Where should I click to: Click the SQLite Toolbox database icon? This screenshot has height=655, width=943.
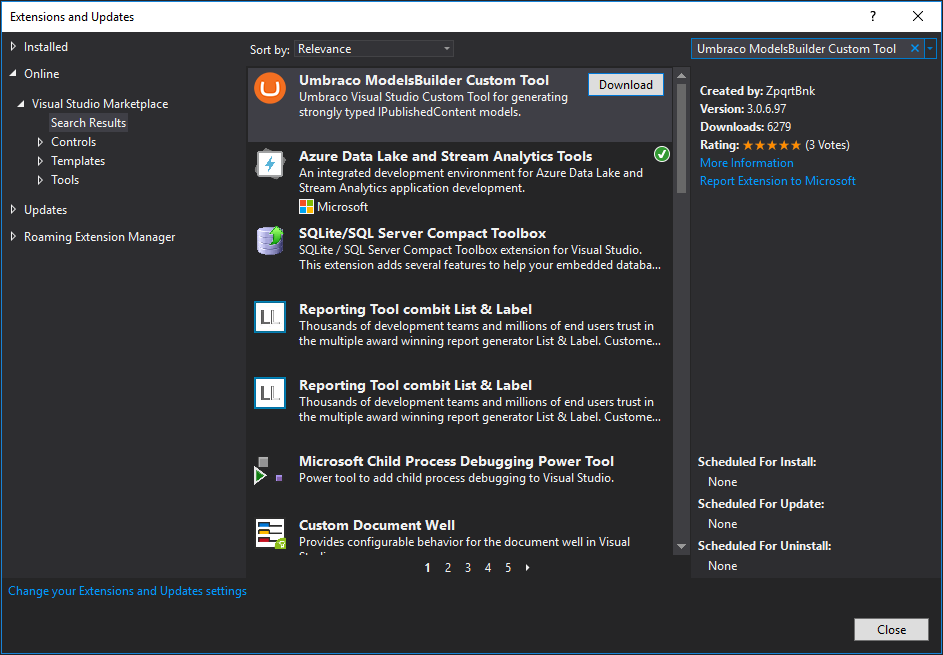click(x=269, y=241)
